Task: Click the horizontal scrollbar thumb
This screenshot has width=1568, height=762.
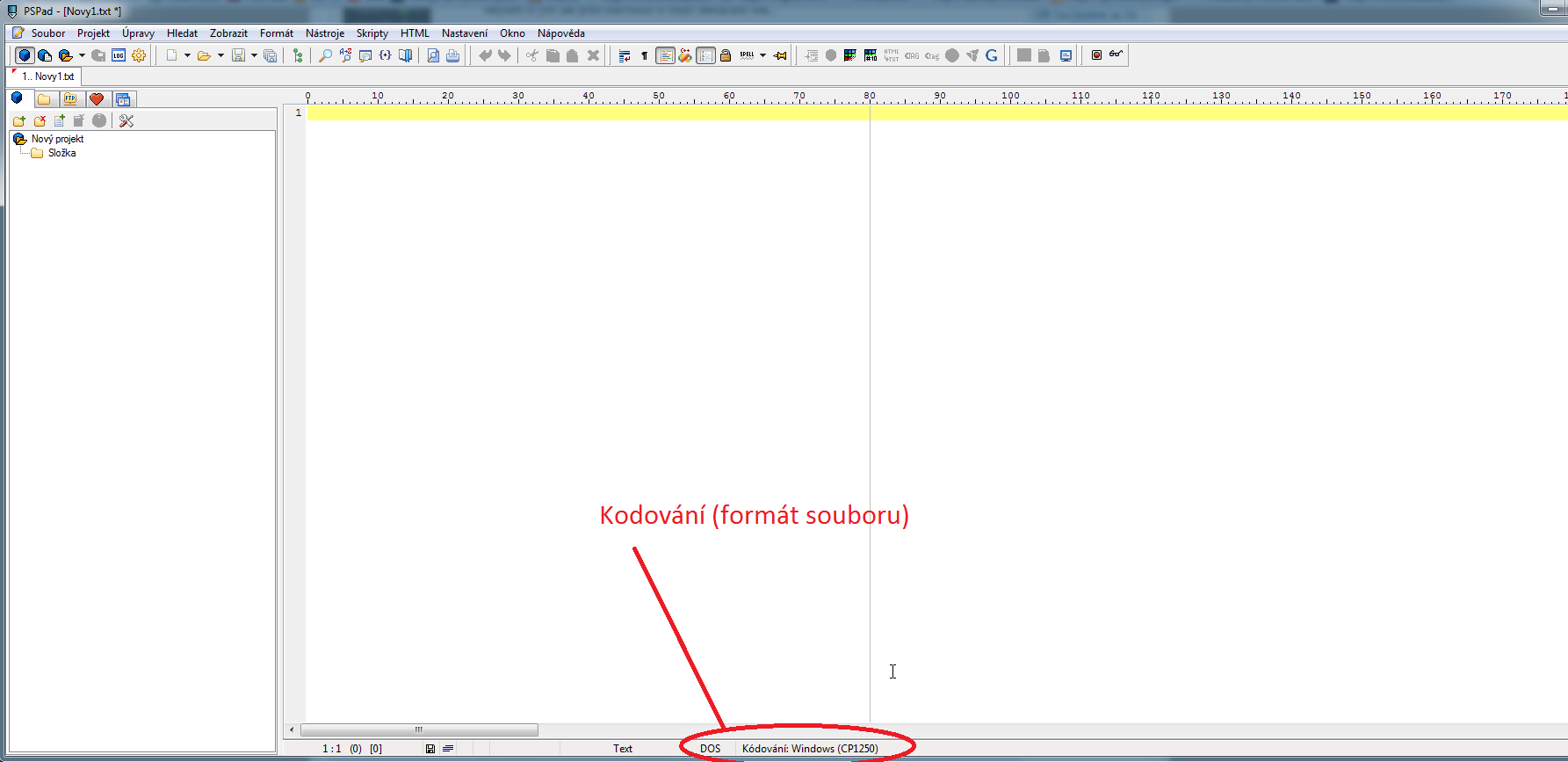Action: 419,729
